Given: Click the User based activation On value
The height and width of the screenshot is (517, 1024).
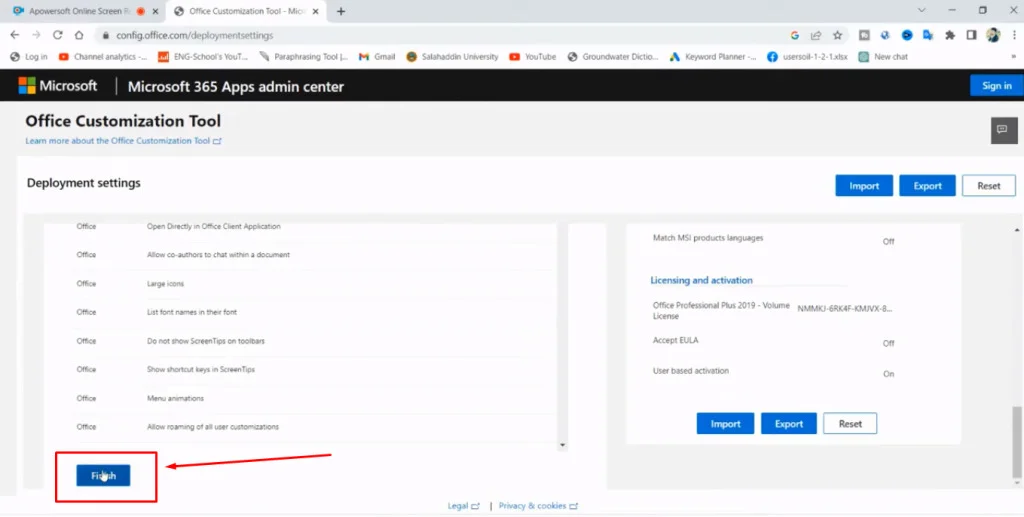Looking at the screenshot, I should point(888,374).
